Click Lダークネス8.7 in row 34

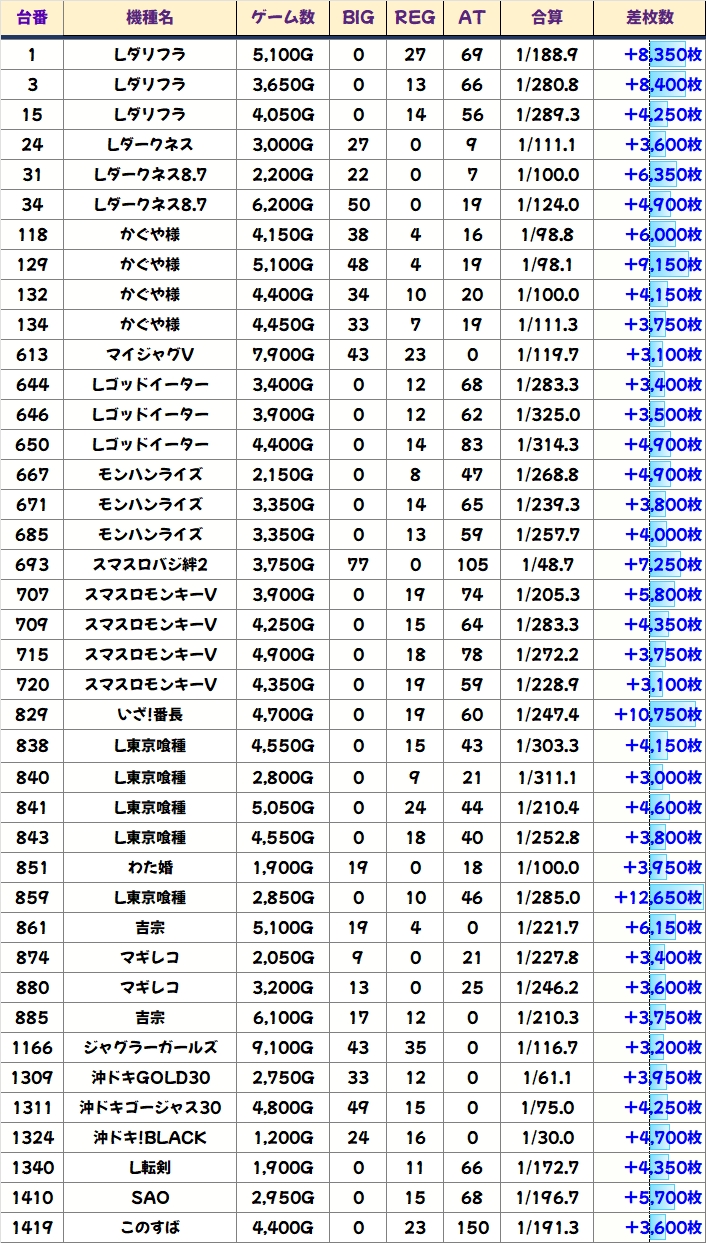point(150,204)
